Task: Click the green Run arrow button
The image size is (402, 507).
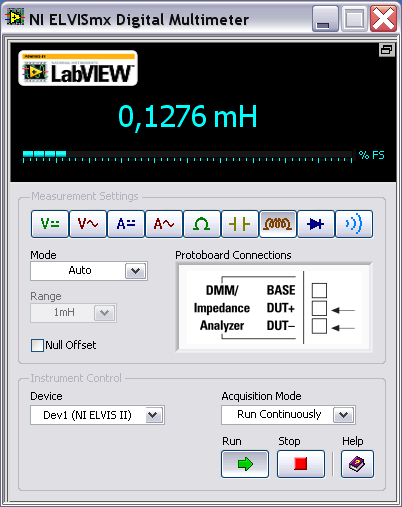Action: click(245, 464)
